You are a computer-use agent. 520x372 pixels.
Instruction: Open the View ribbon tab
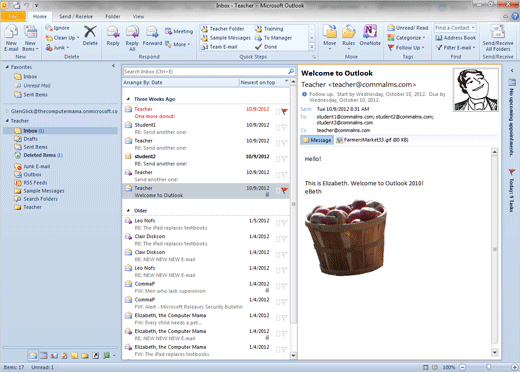138,16
